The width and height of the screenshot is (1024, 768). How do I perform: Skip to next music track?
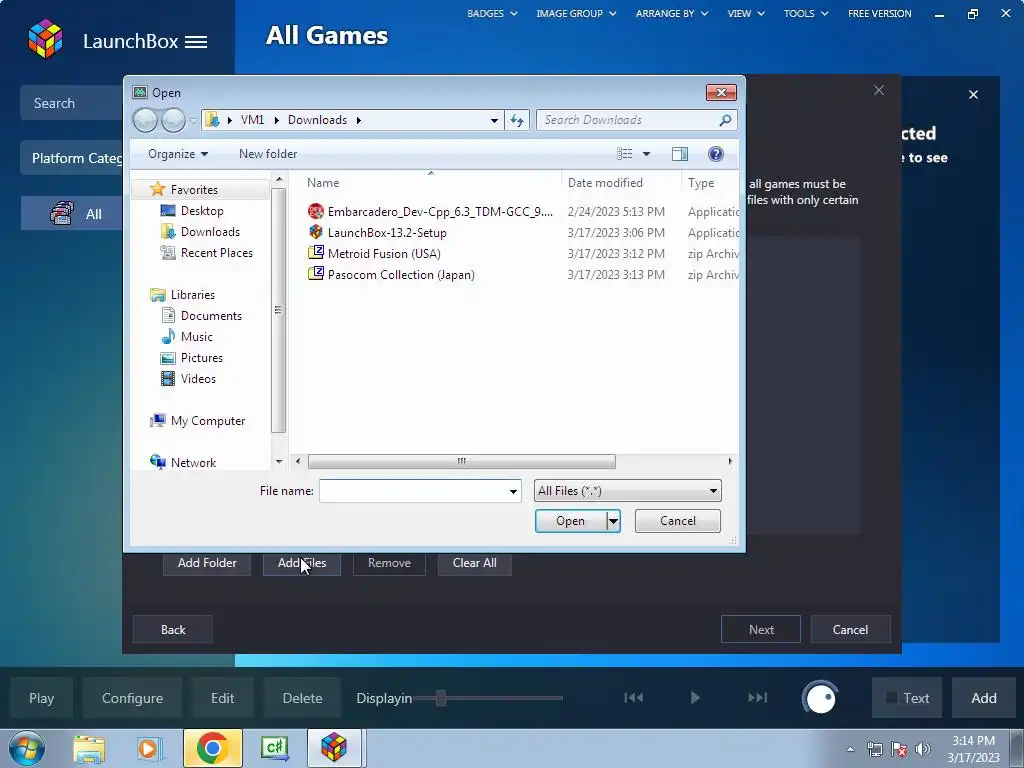758,697
